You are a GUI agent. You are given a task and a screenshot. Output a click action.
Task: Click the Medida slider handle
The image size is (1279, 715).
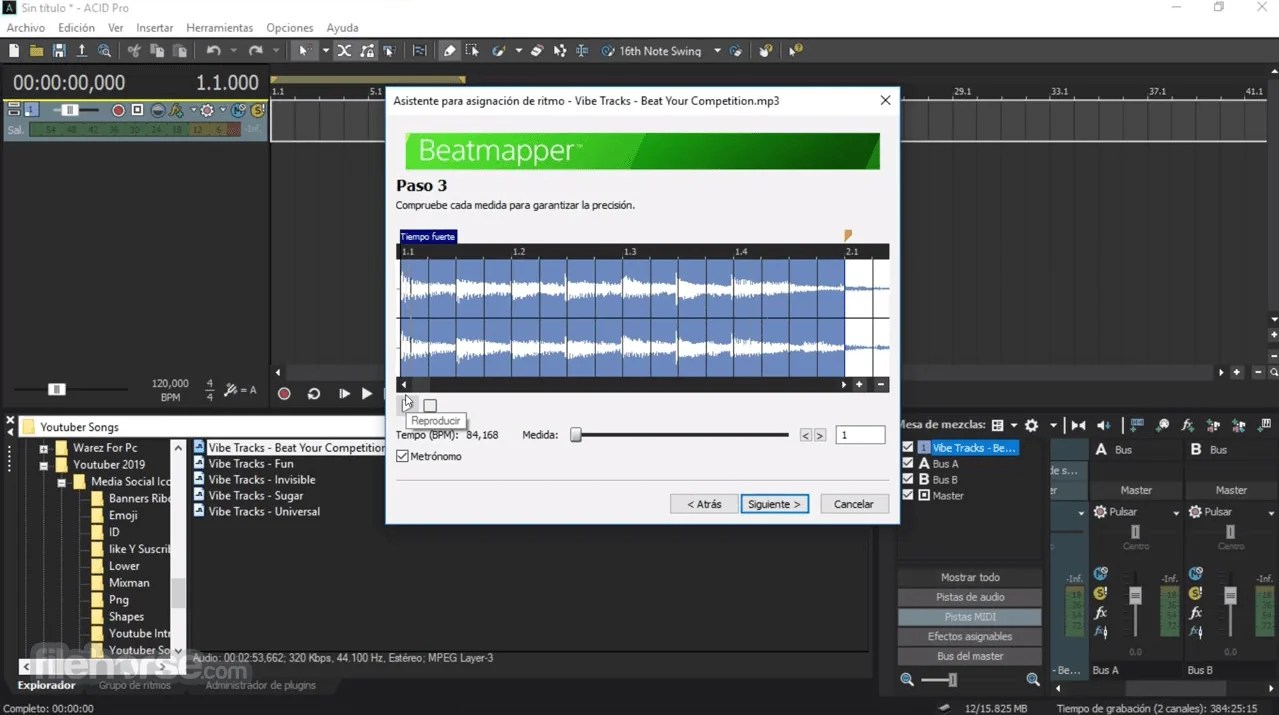click(576, 435)
